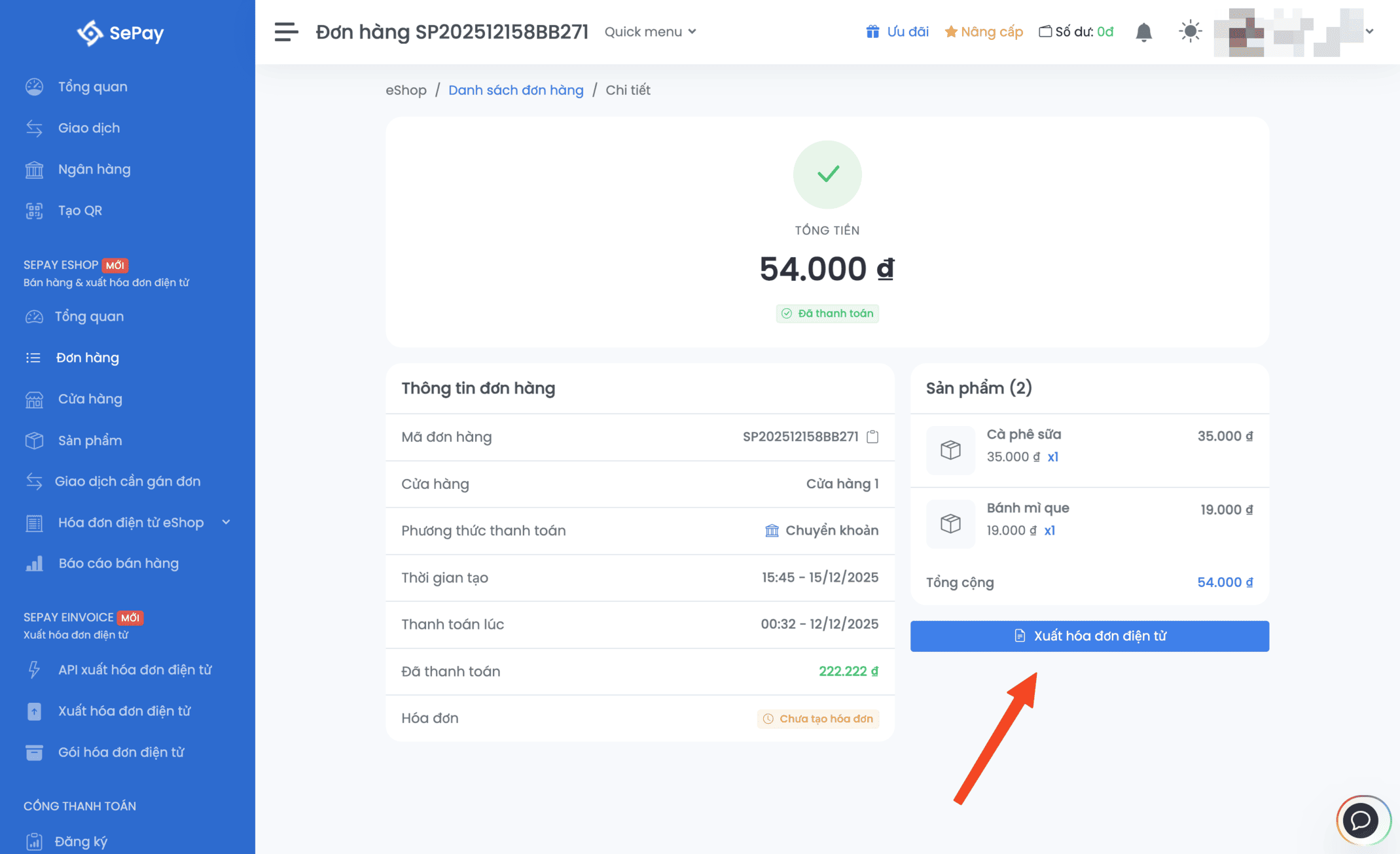The width and height of the screenshot is (1400, 854).
Task: Open Tạo QR in sidebar
Action: pos(80,210)
